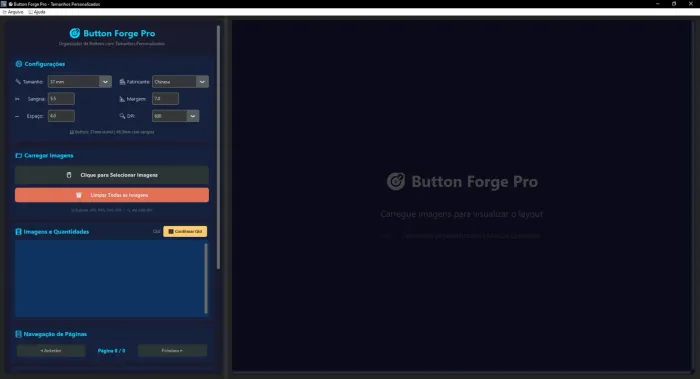Click the factory icon beside Fabricante
This screenshot has height=379, width=700.
tap(122, 82)
